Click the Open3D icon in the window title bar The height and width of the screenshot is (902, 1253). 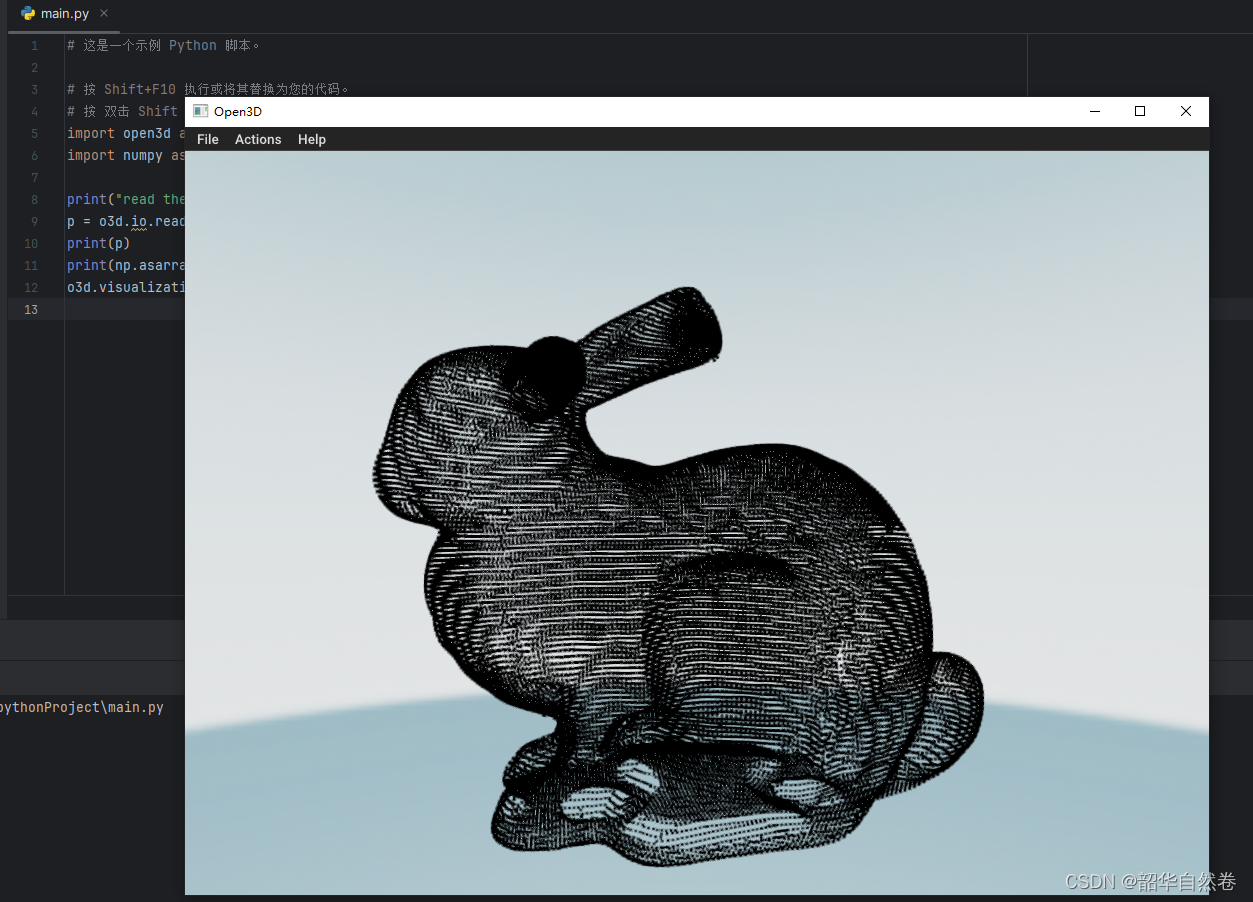coord(199,111)
